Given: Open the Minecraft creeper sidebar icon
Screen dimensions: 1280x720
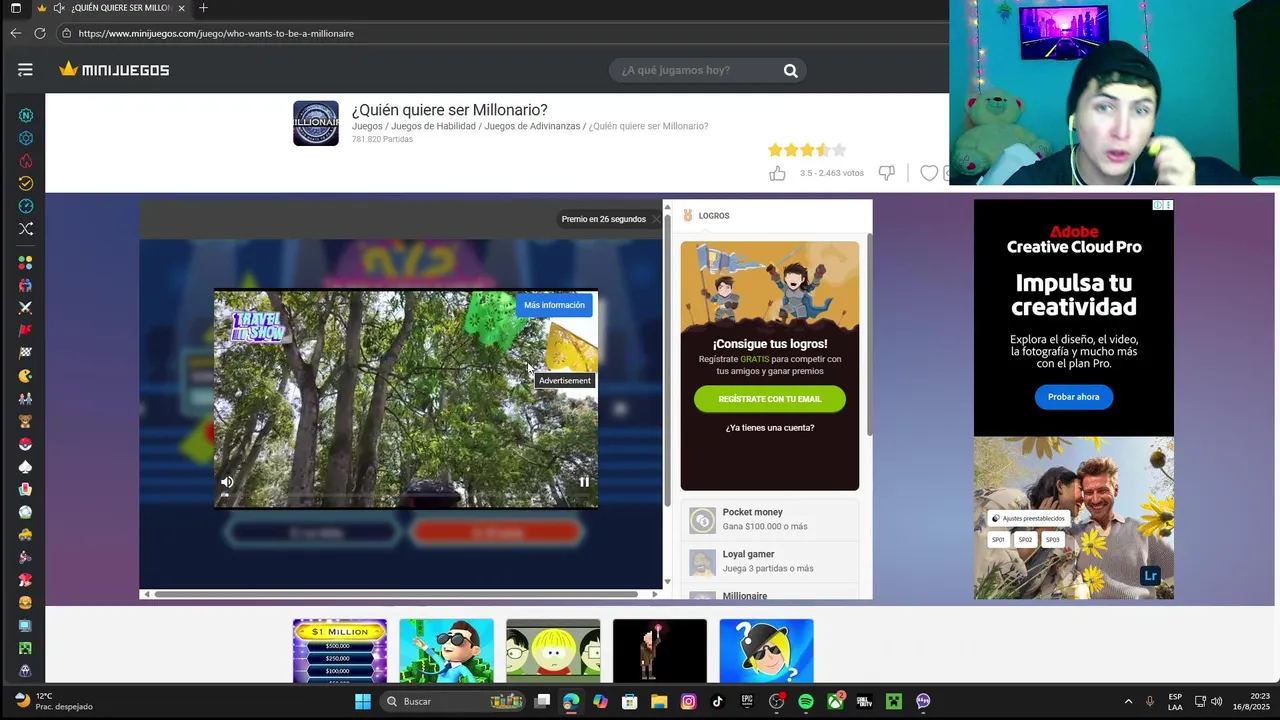Looking at the screenshot, I should point(26,648).
